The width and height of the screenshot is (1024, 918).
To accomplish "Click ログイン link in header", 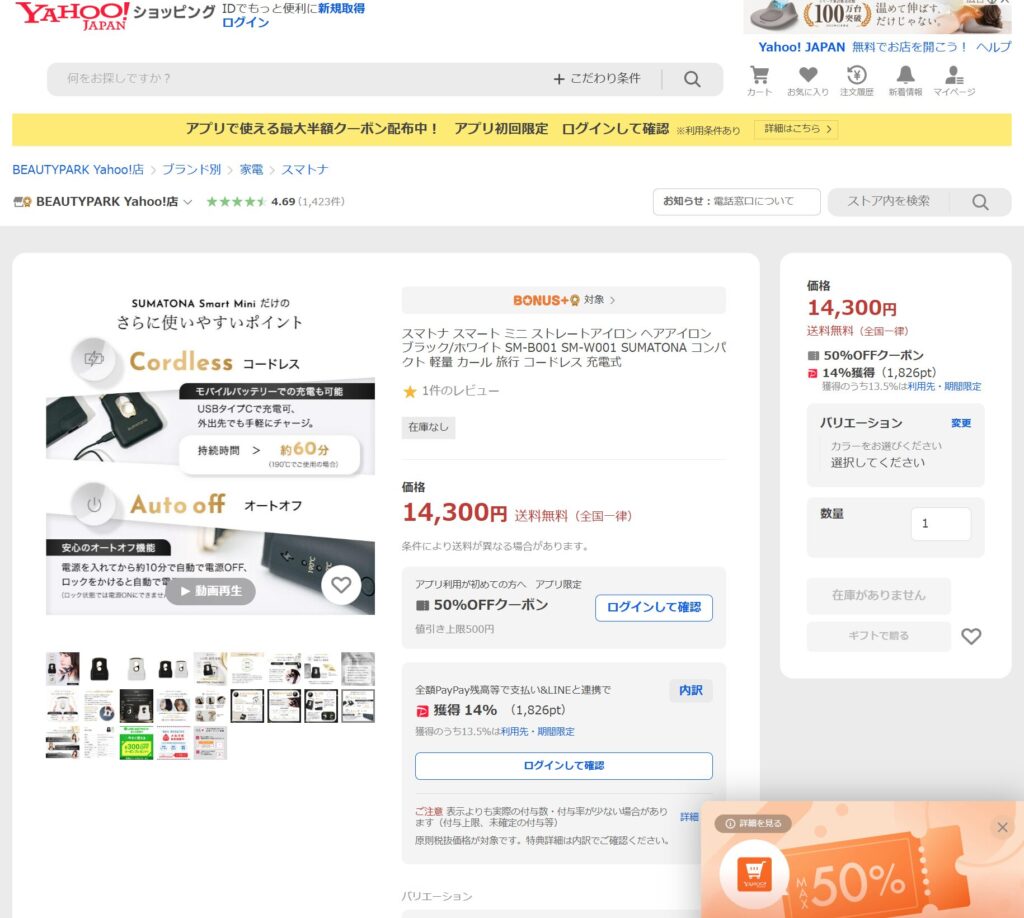I will click(x=246, y=22).
